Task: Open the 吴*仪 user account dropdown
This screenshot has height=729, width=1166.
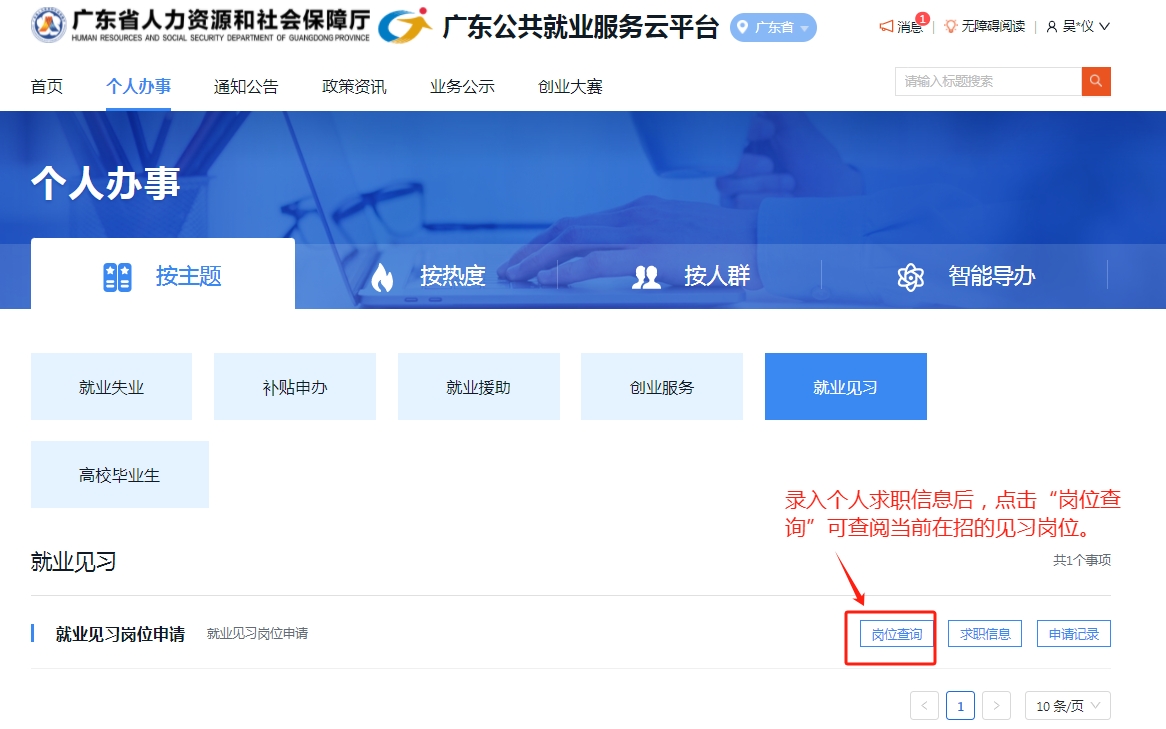Action: [x=1078, y=26]
